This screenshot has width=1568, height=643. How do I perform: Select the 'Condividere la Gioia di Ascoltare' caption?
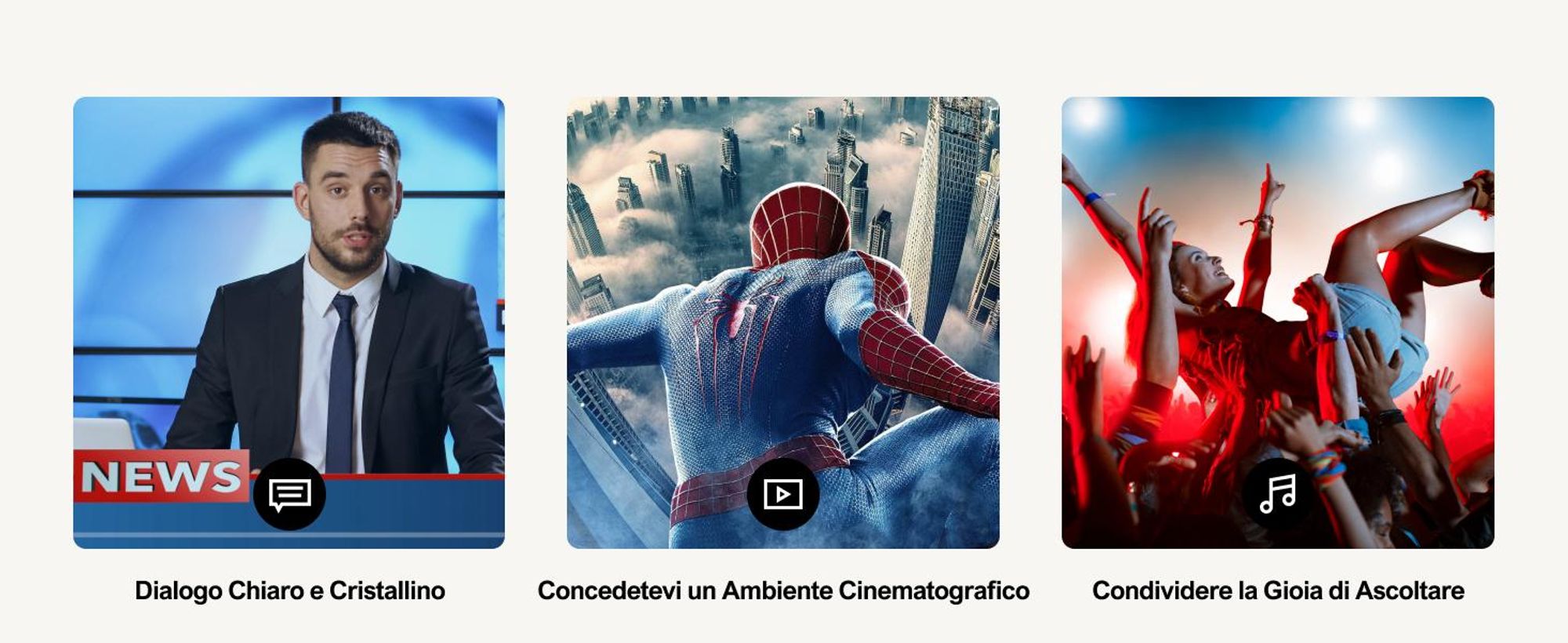(1278, 590)
